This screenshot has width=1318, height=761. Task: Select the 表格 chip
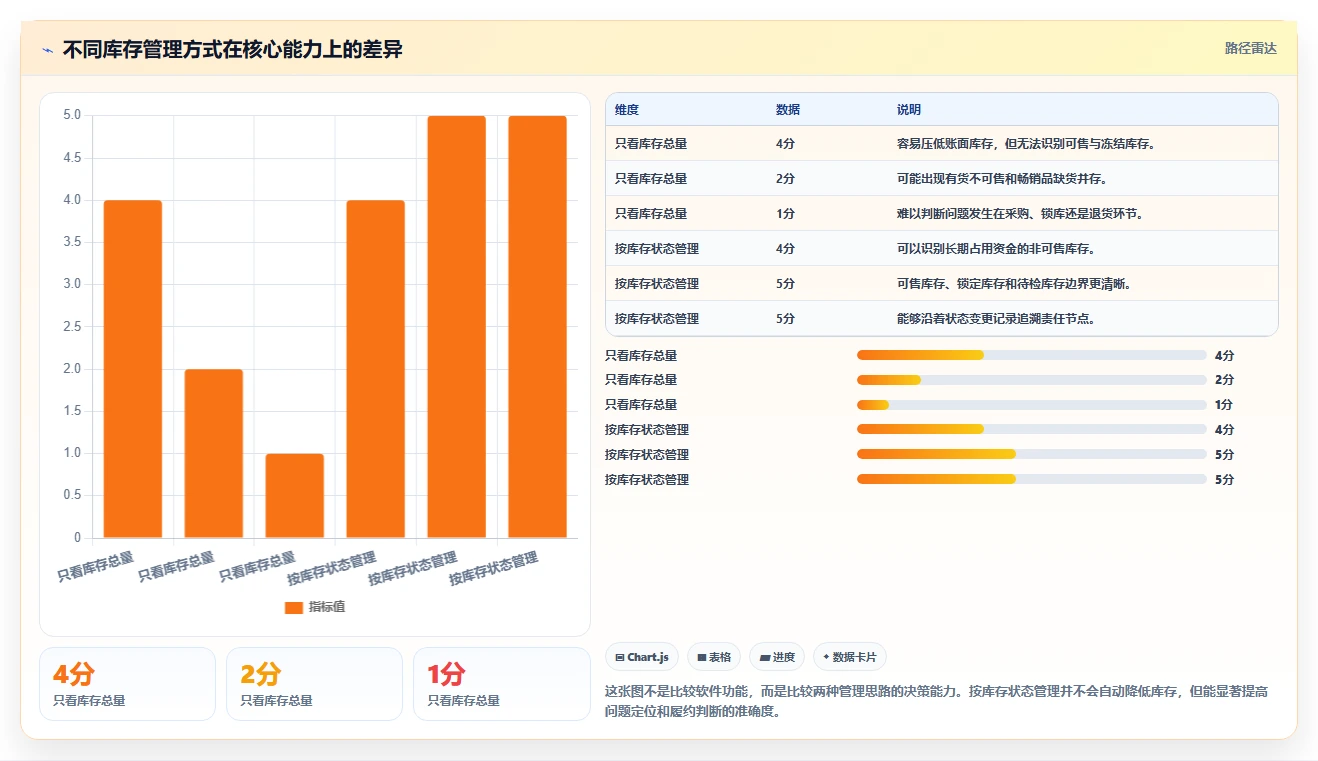714,657
